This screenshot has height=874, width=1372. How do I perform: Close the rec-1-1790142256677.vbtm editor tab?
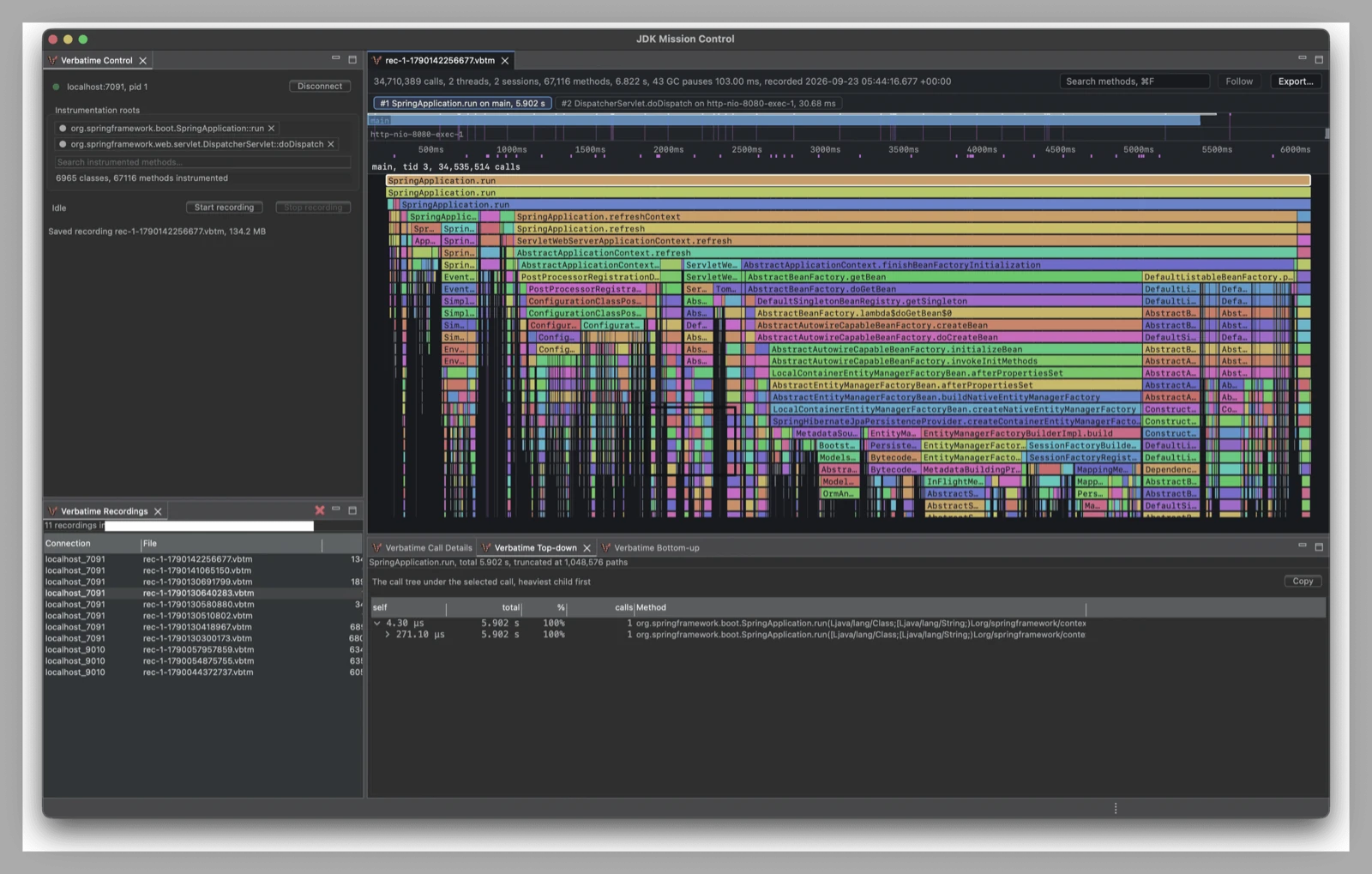coord(505,61)
